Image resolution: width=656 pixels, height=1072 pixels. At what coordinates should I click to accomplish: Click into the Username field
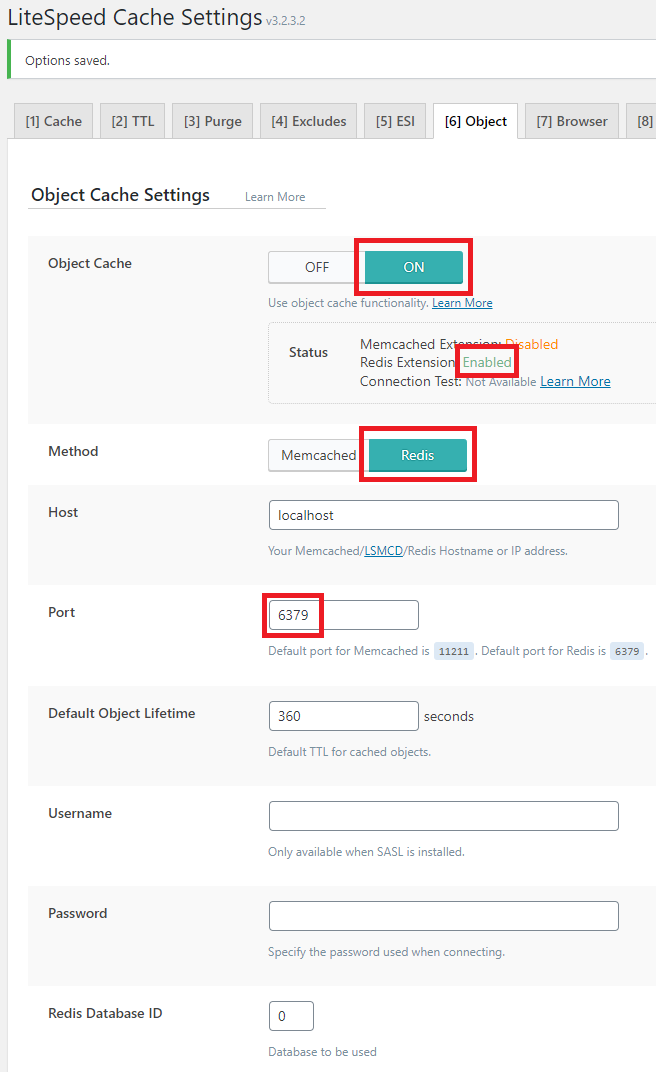tap(443, 816)
